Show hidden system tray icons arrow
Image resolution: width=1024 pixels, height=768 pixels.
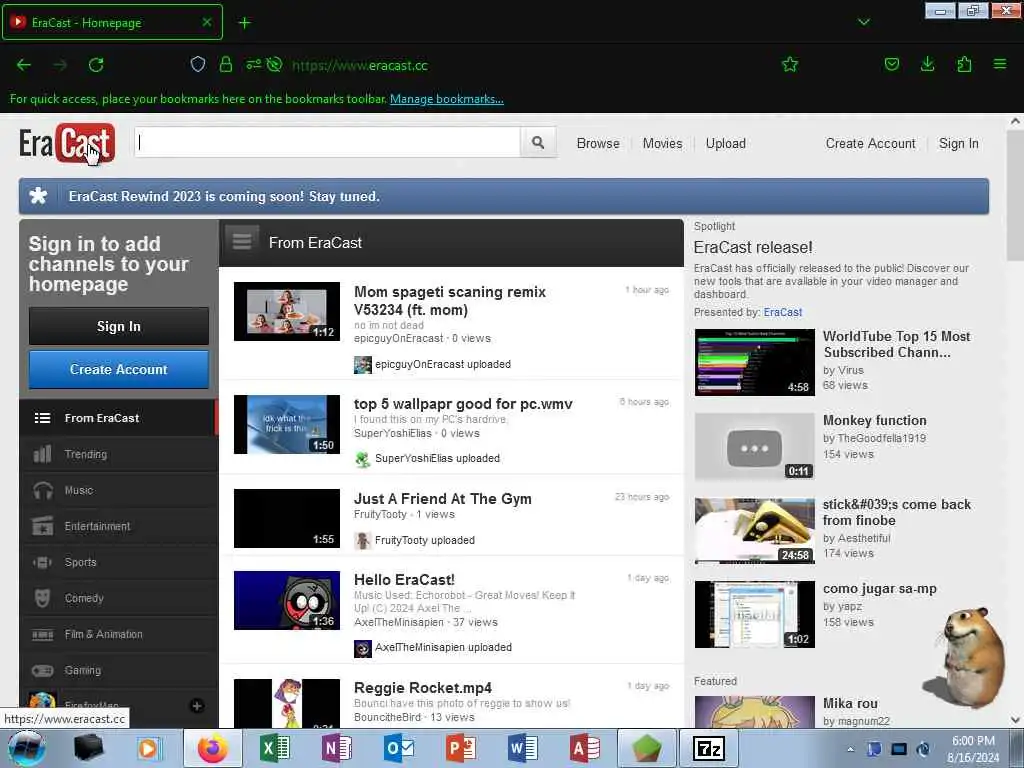[x=850, y=749]
